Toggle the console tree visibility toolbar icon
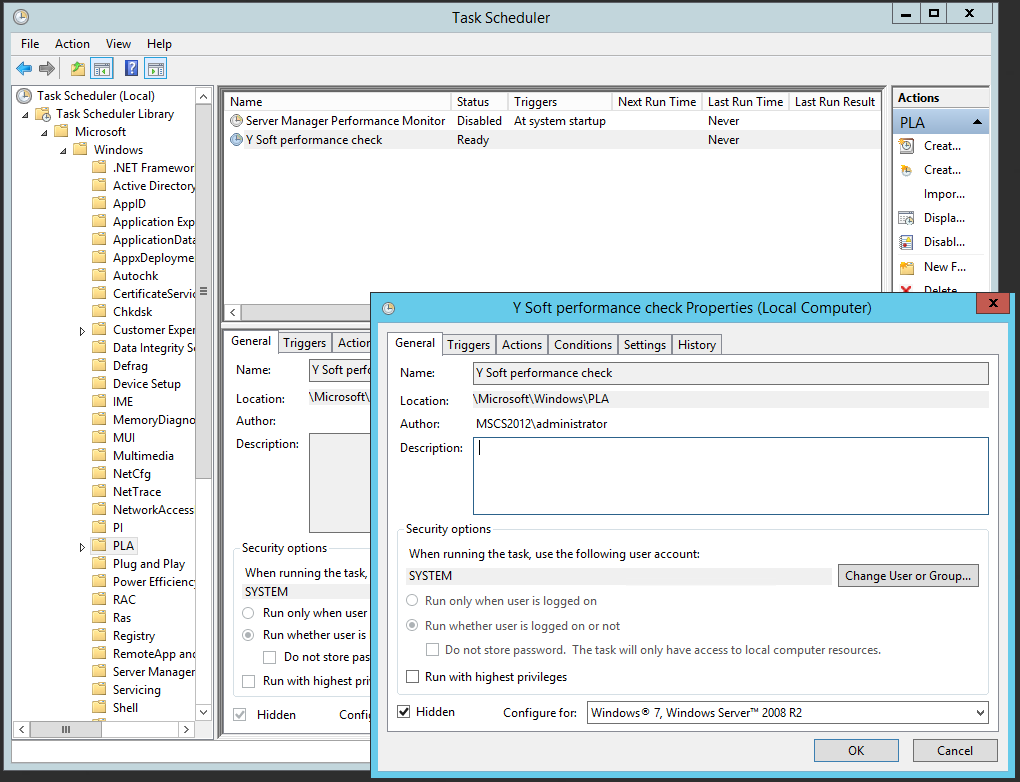The height and width of the screenshot is (782, 1020). pos(101,68)
